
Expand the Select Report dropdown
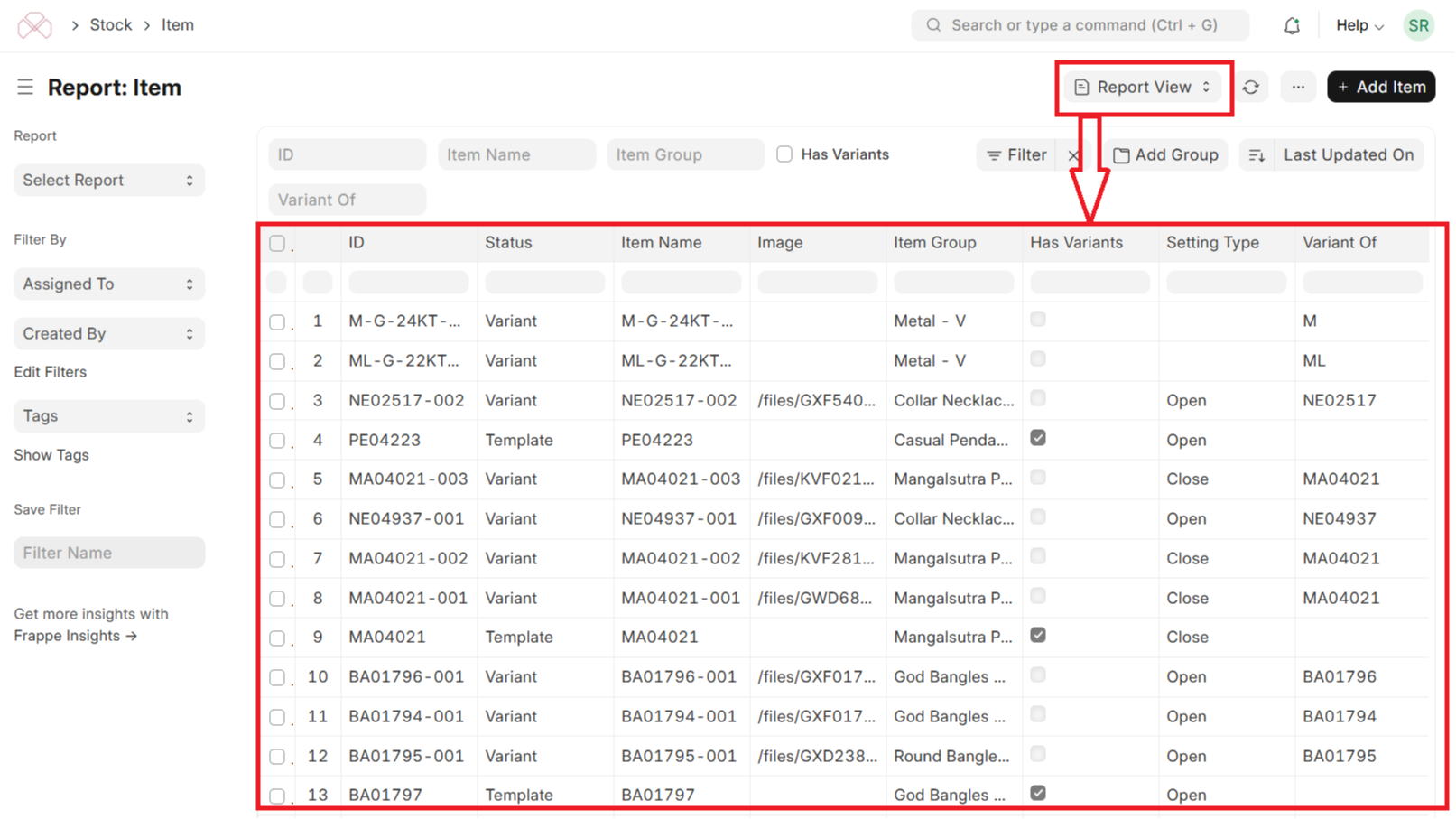click(x=109, y=180)
